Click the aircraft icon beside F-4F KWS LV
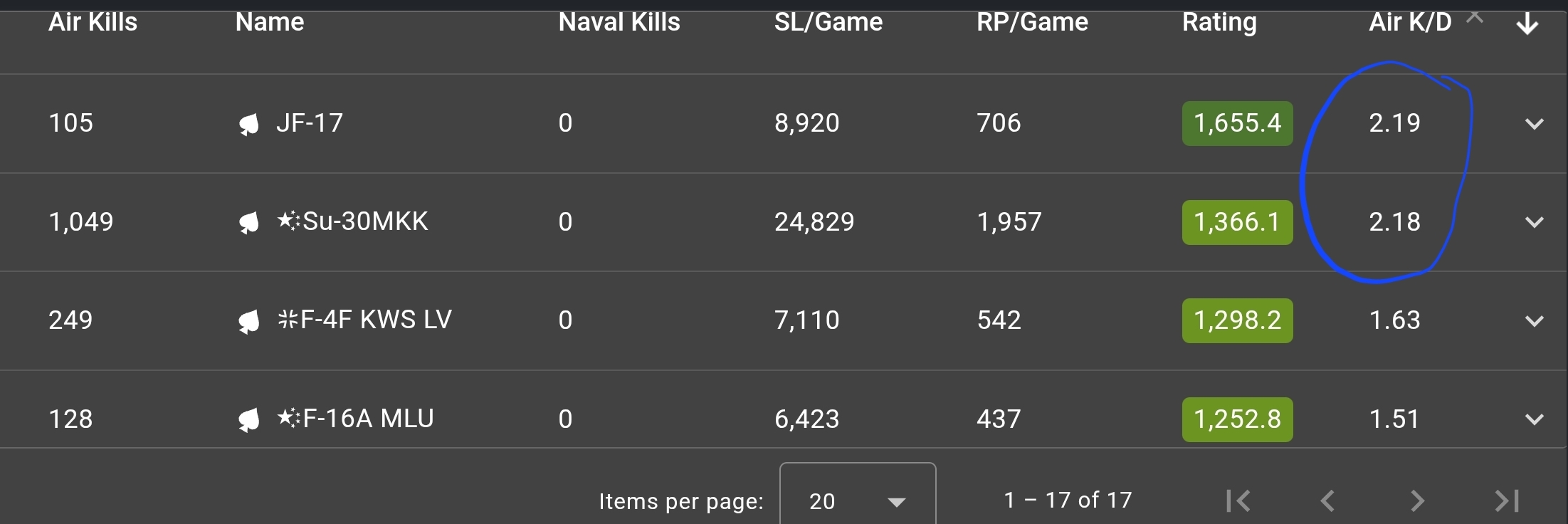This screenshot has width=1568, height=524. pyautogui.click(x=248, y=323)
